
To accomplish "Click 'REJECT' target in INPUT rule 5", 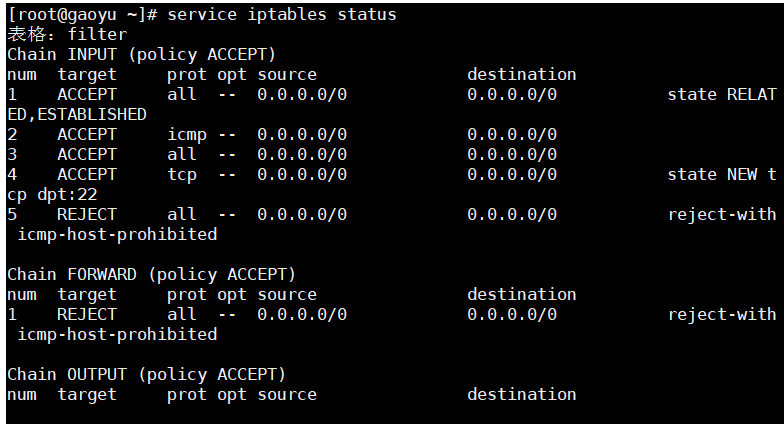I will coord(87,214).
